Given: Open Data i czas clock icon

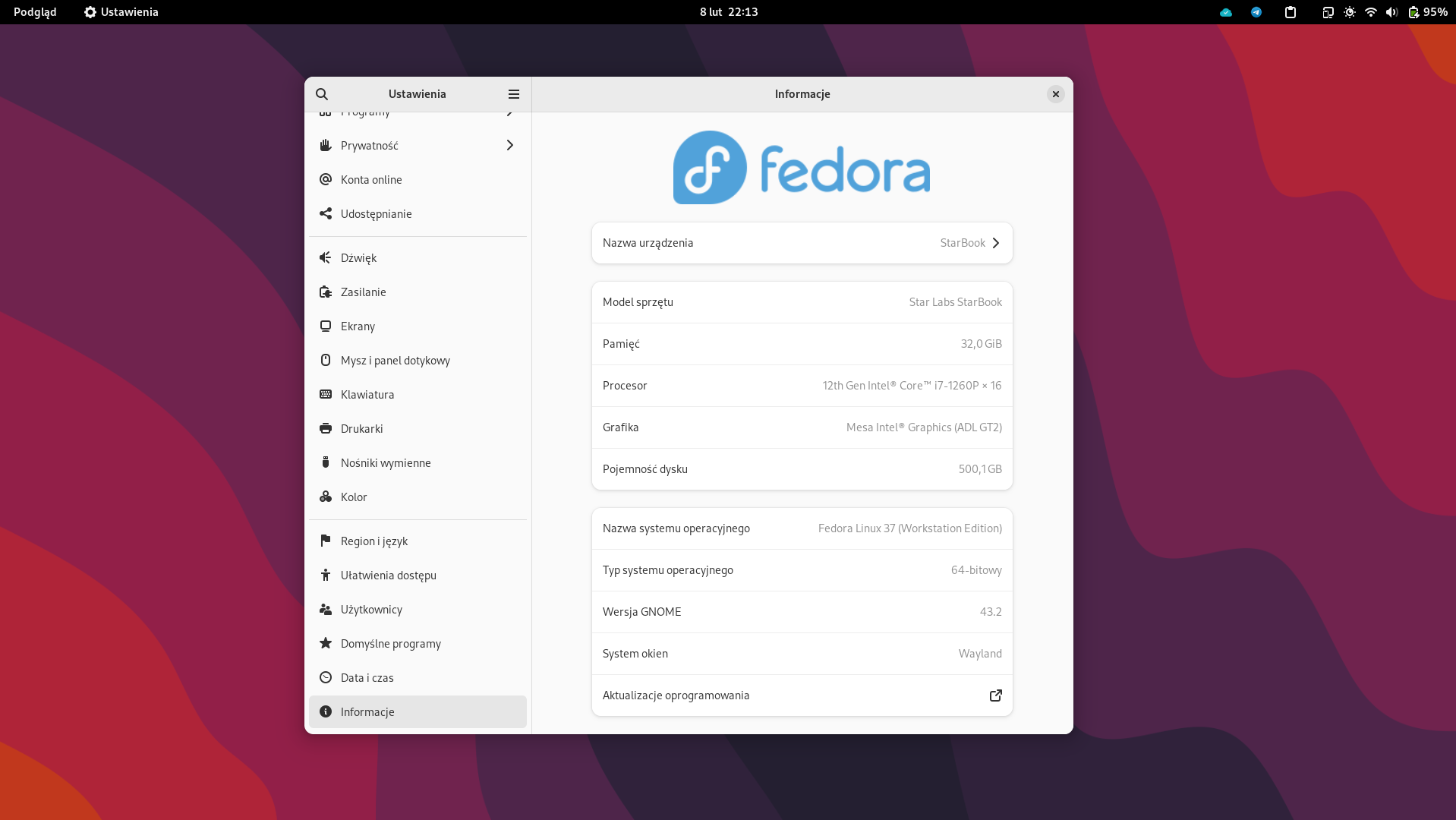Looking at the screenshot, I should click(x=326, y=677).
